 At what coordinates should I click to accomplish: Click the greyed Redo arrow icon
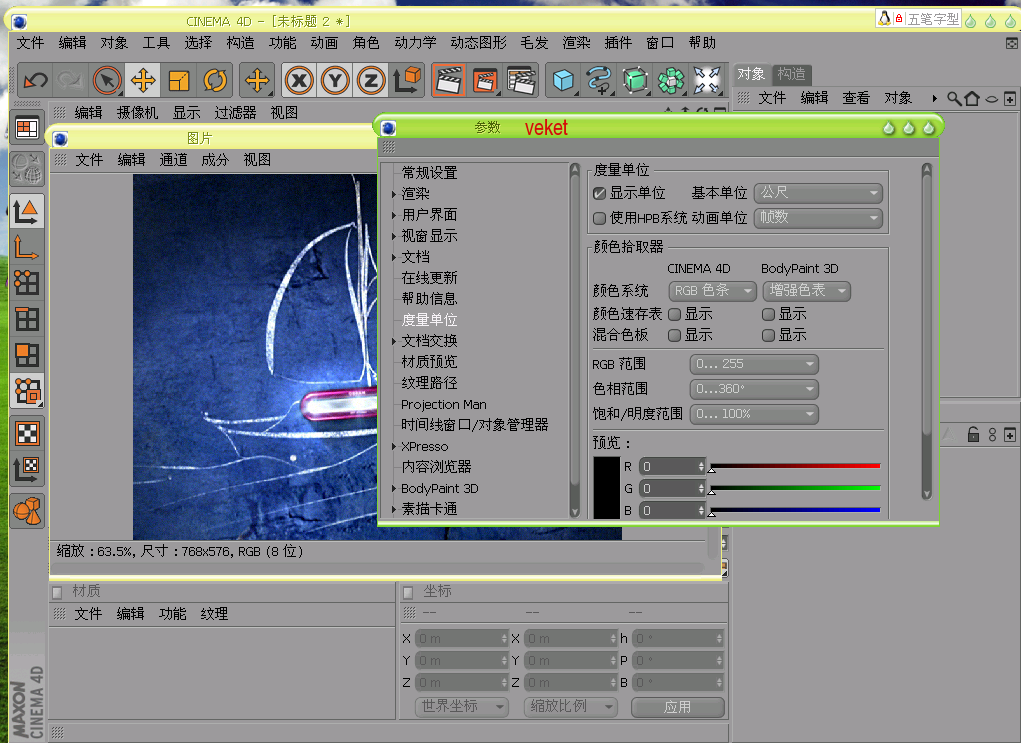(x=70, y=81)
